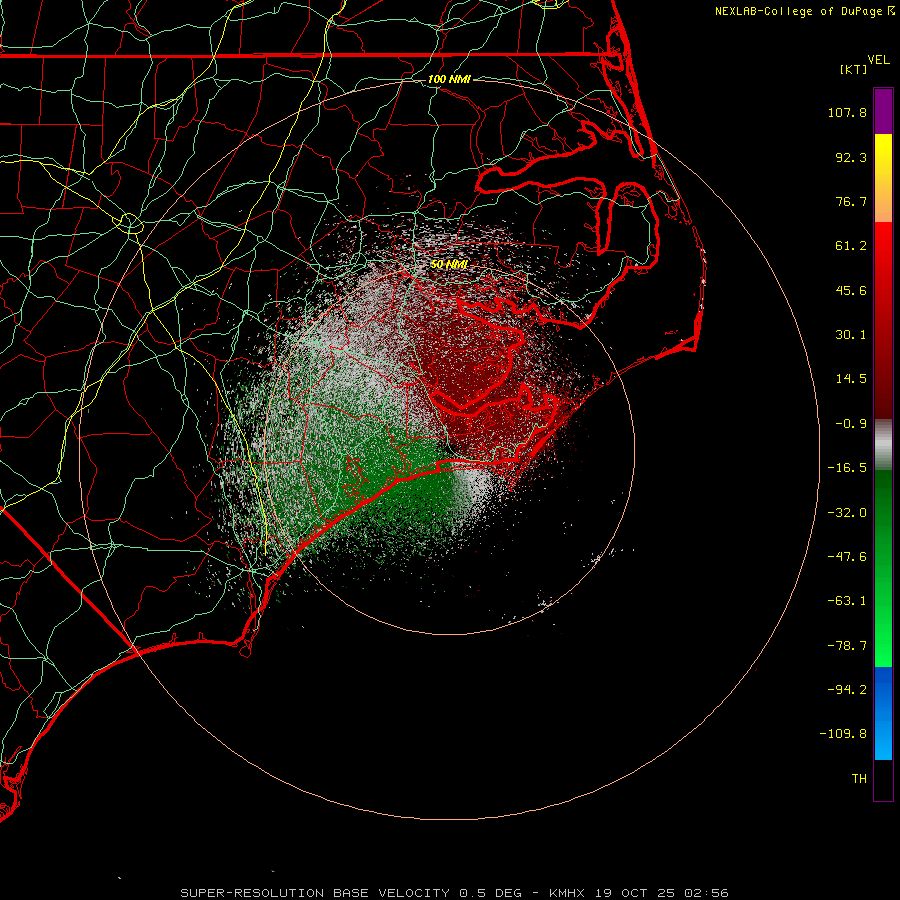Click the 14.5 velocity scale value
Image resolution: width=900 pixels, height=900 pixels.
tap(851, 379)
